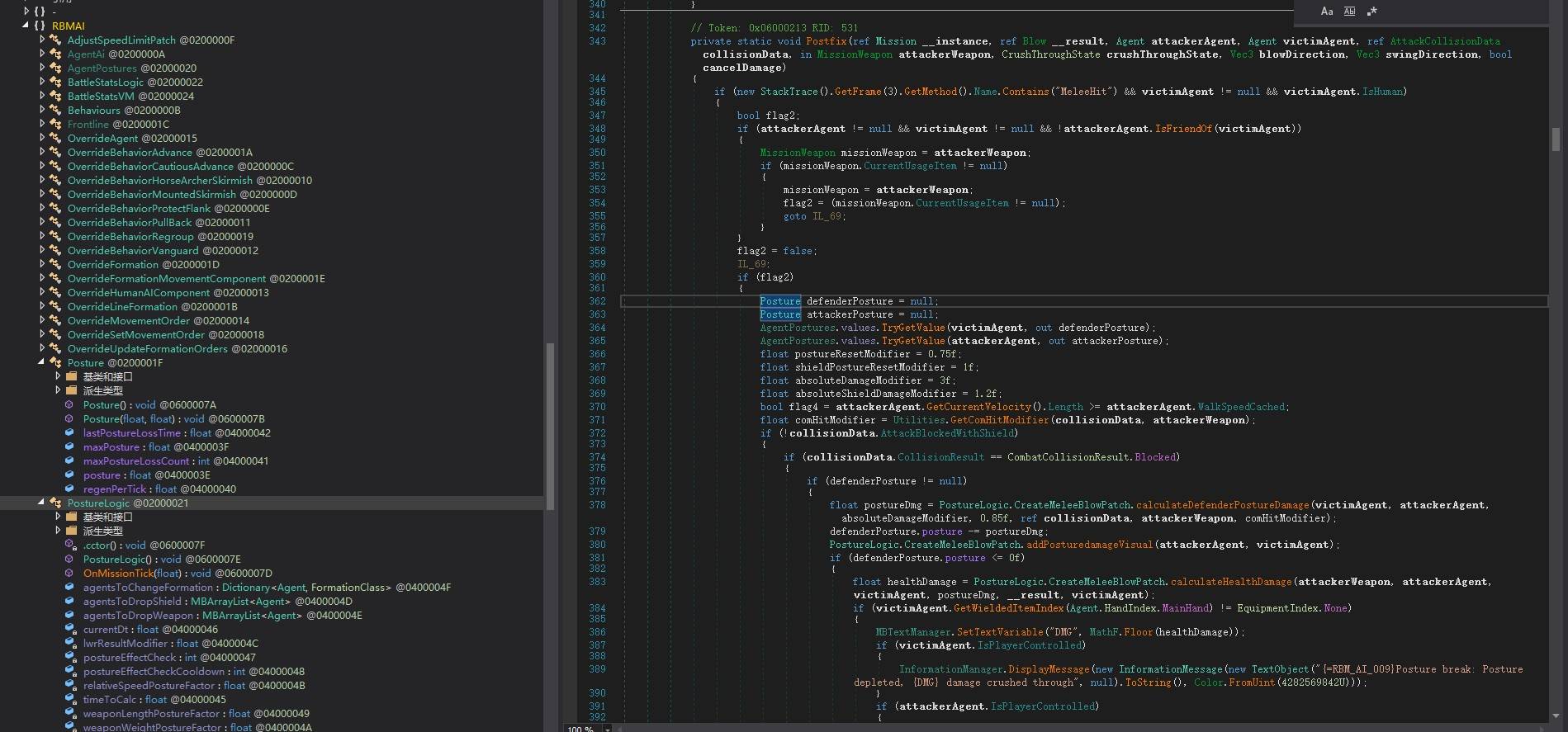Expand the AgentAi class node
The width and height of the screenshot is (1568, 732).
[42, 54]
